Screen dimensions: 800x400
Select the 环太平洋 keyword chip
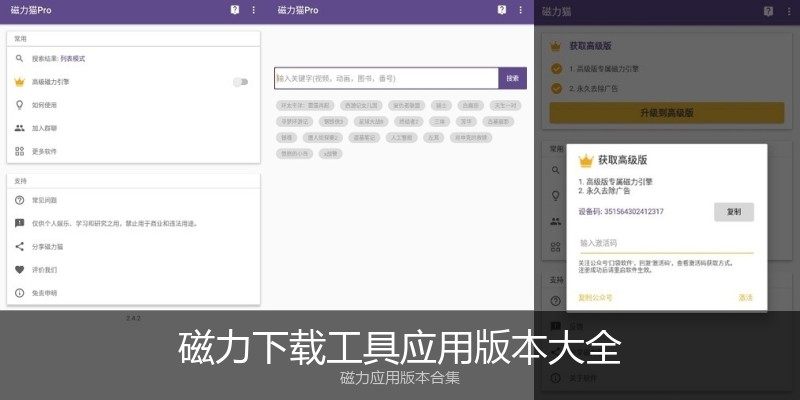click(x=305, y=106)
